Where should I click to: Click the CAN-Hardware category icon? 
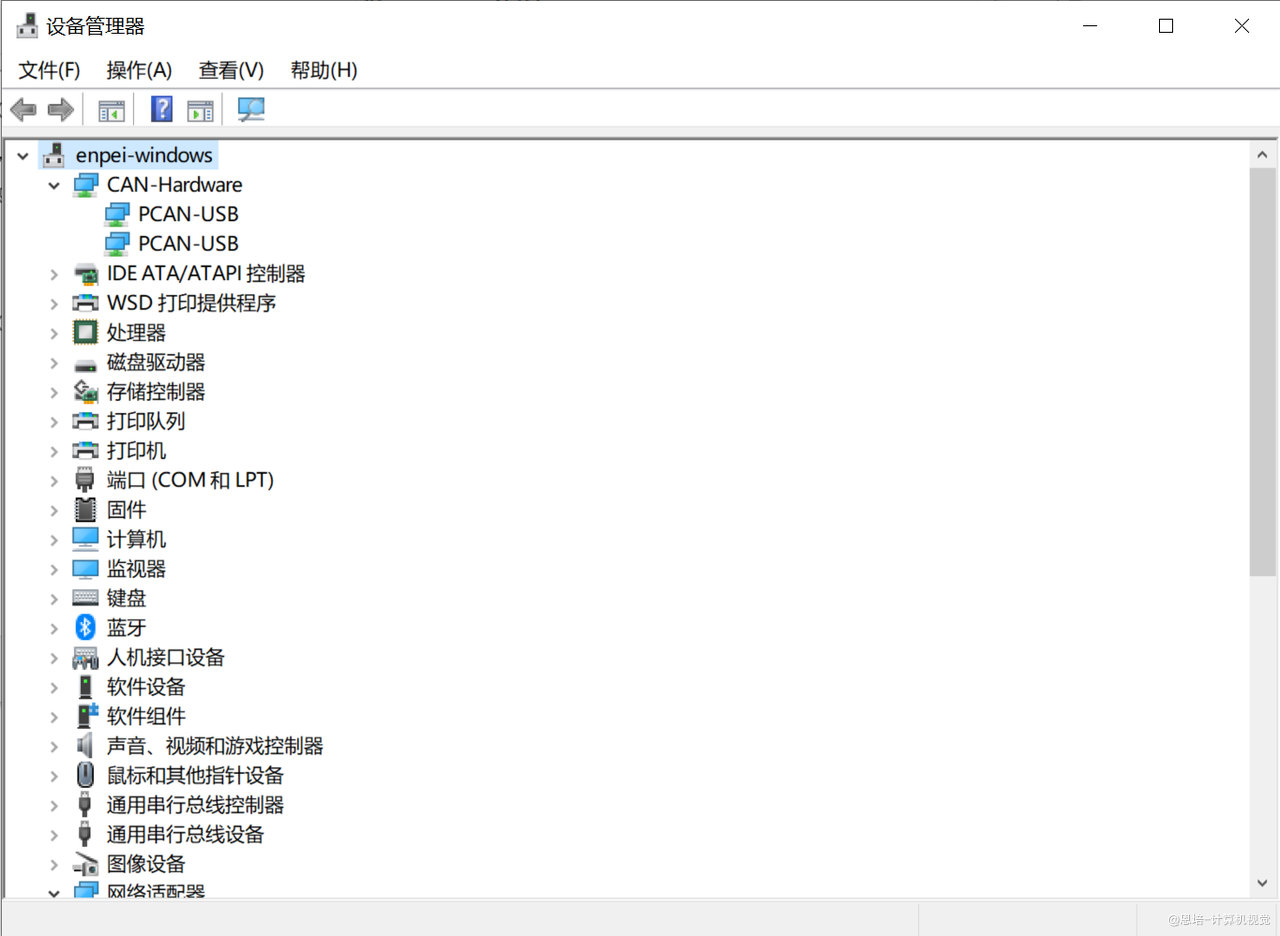86,185
